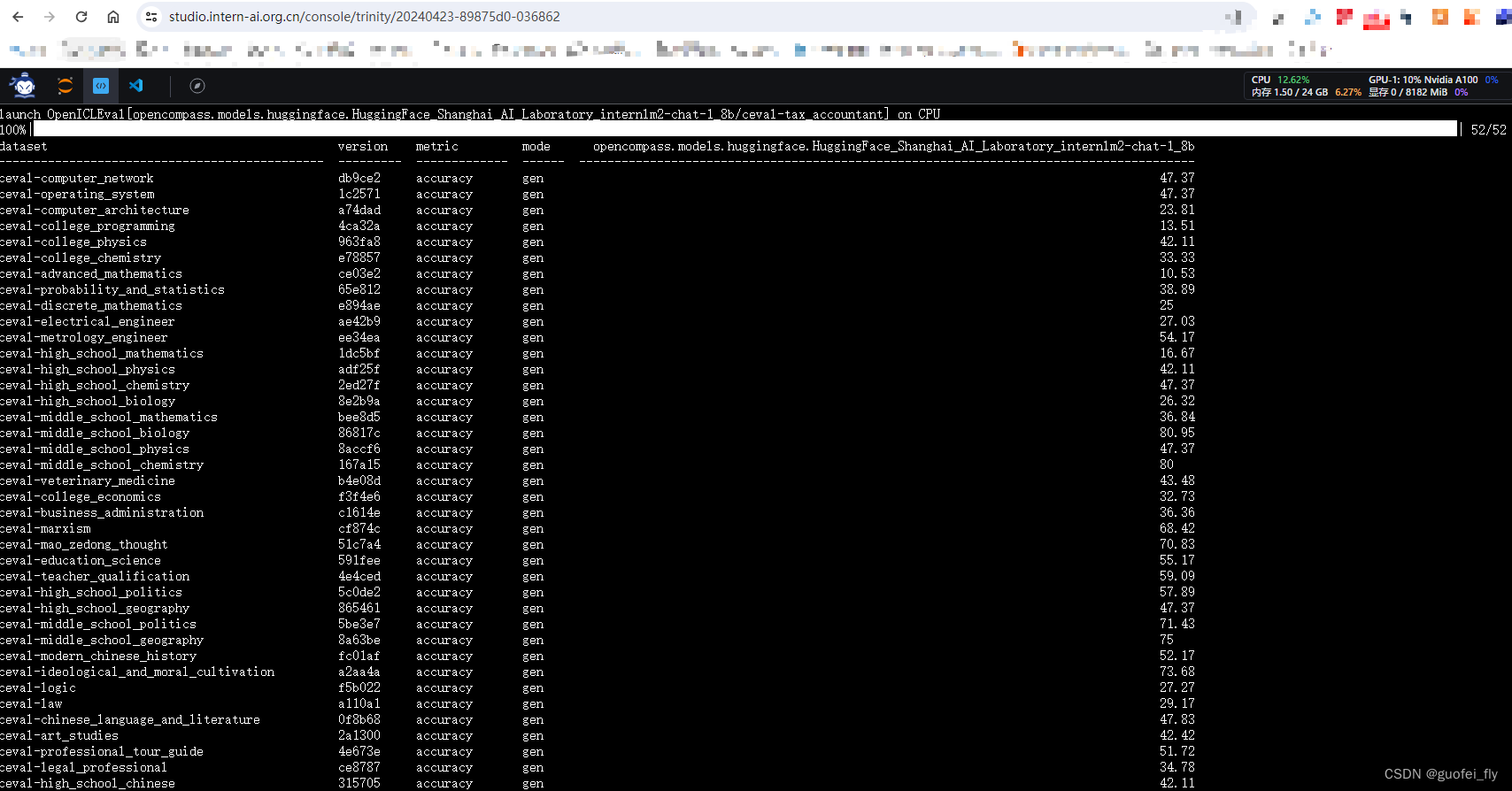This screenshot has height=791, width=1512.
Task: Click the 'dataset' column header
Action: (24, 146)
